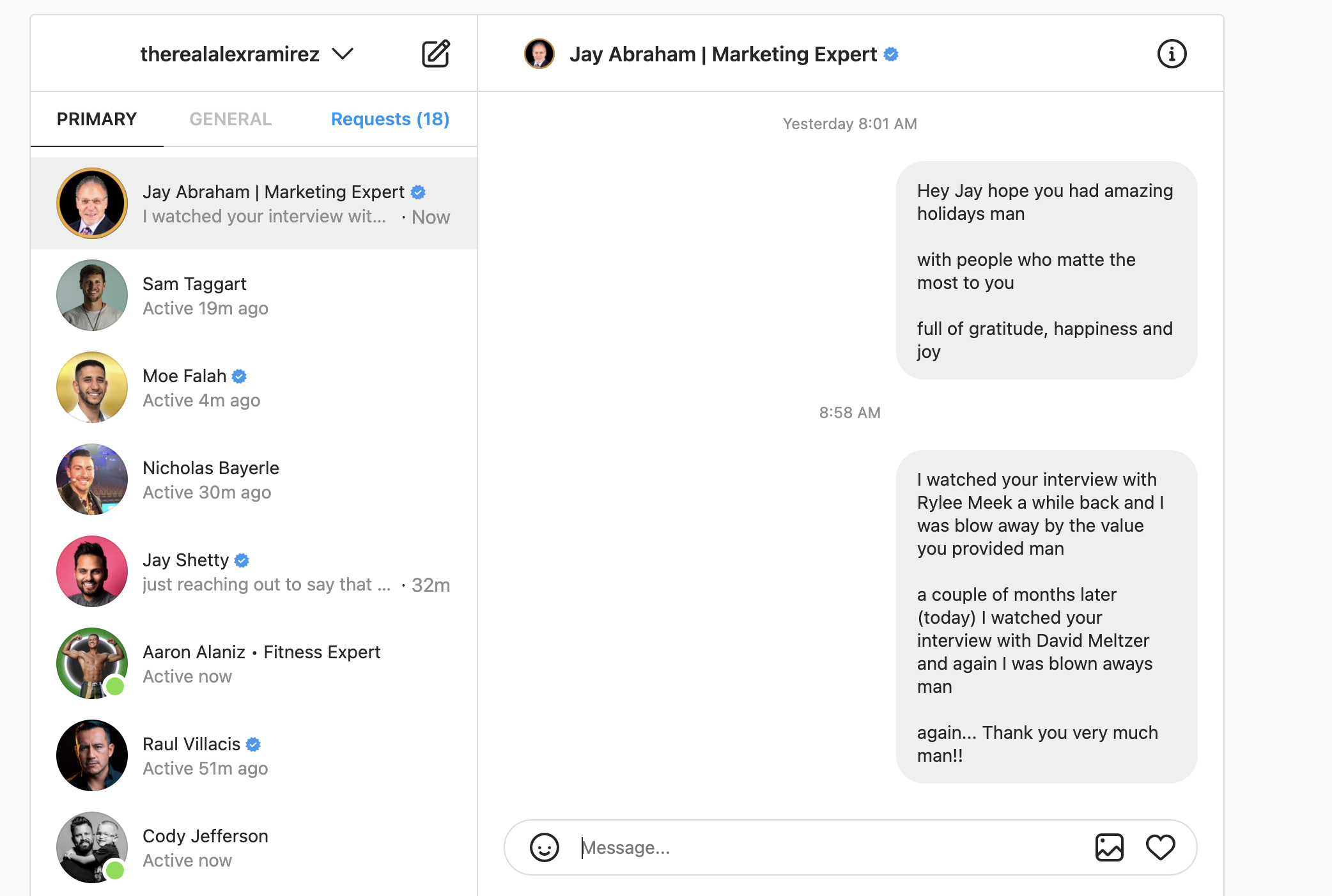
Task: Open chat header name Jay Abraham
Action: 723,54
